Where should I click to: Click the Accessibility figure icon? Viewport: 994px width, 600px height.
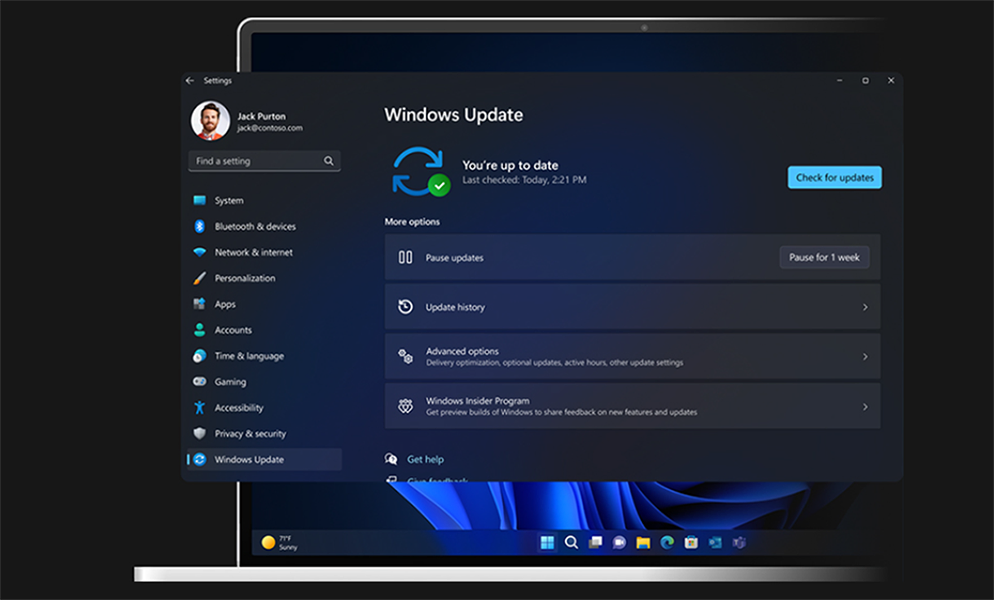pos(199,408)
